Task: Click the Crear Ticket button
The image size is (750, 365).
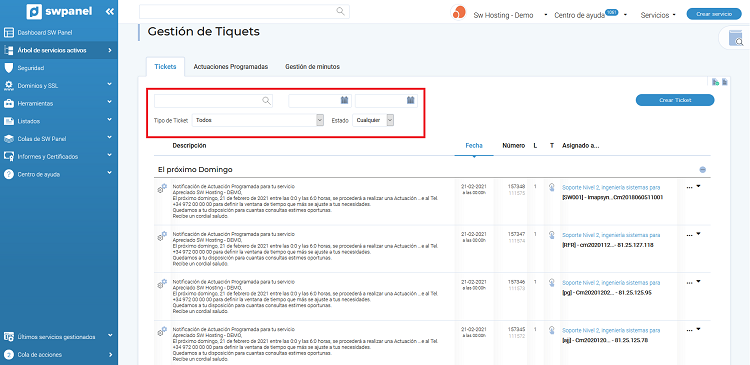Action: click(x=675, y=100)
